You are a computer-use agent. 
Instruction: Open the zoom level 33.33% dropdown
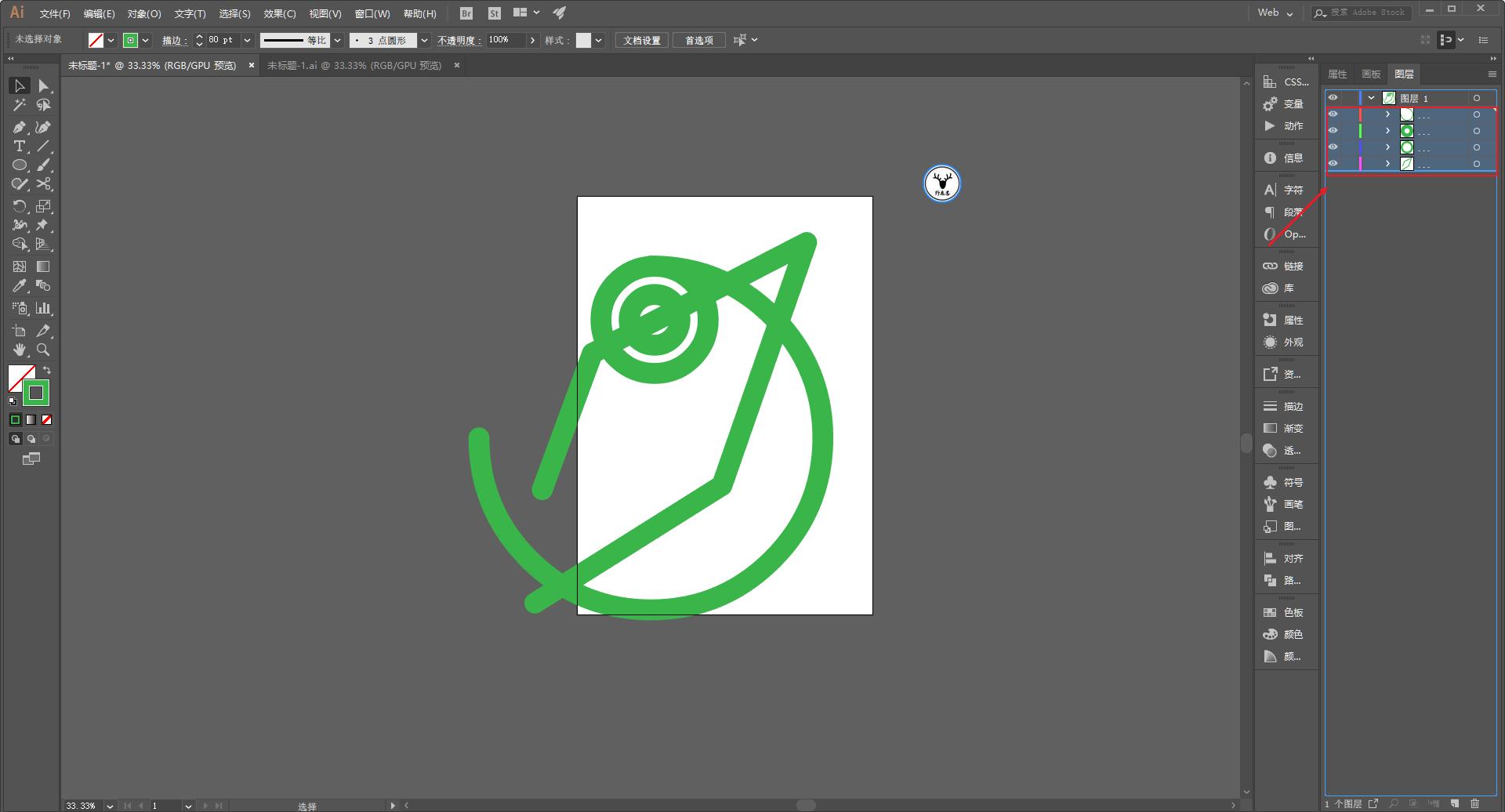[110, 806]
